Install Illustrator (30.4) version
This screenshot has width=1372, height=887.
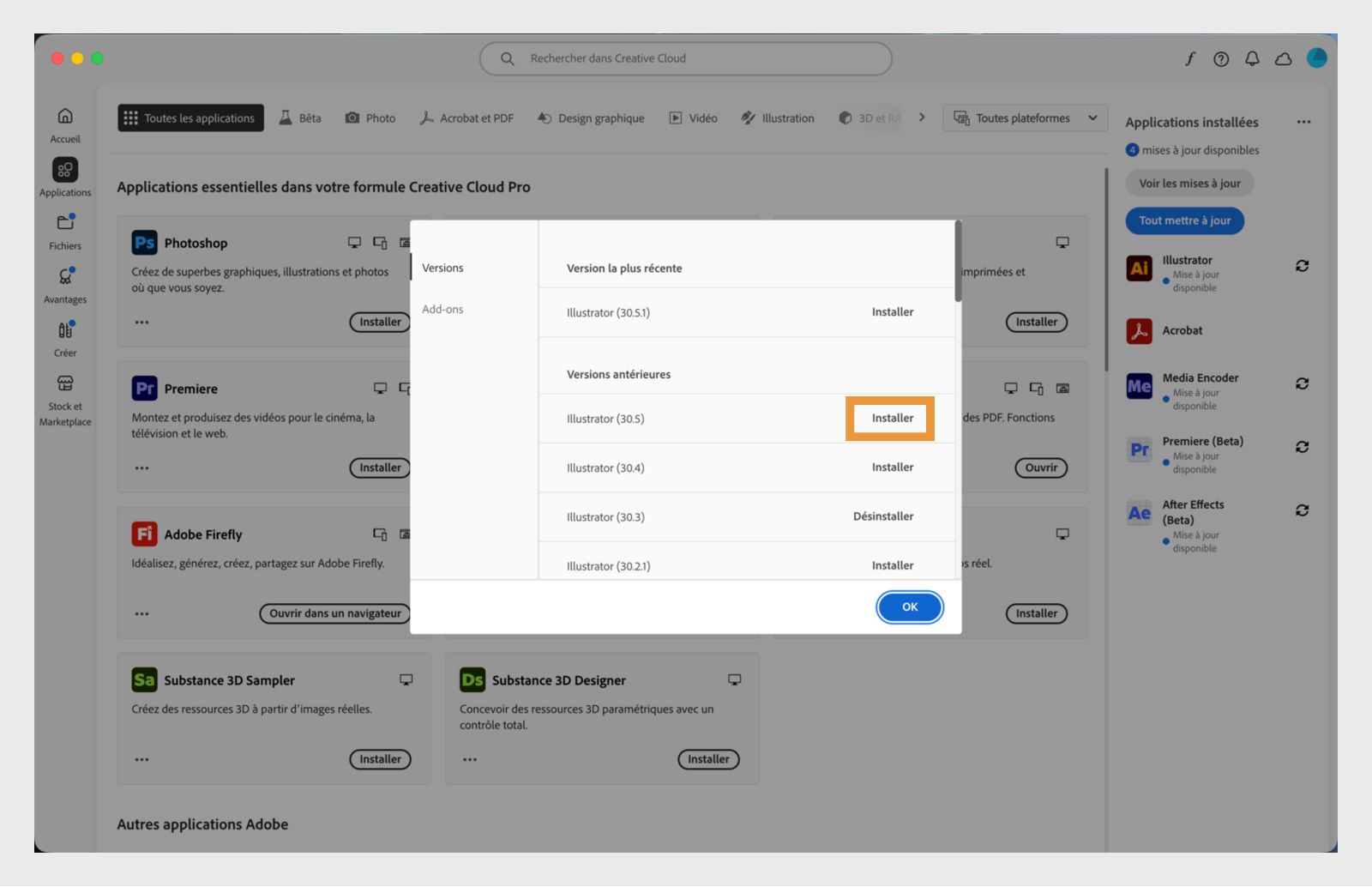point(893,468)
